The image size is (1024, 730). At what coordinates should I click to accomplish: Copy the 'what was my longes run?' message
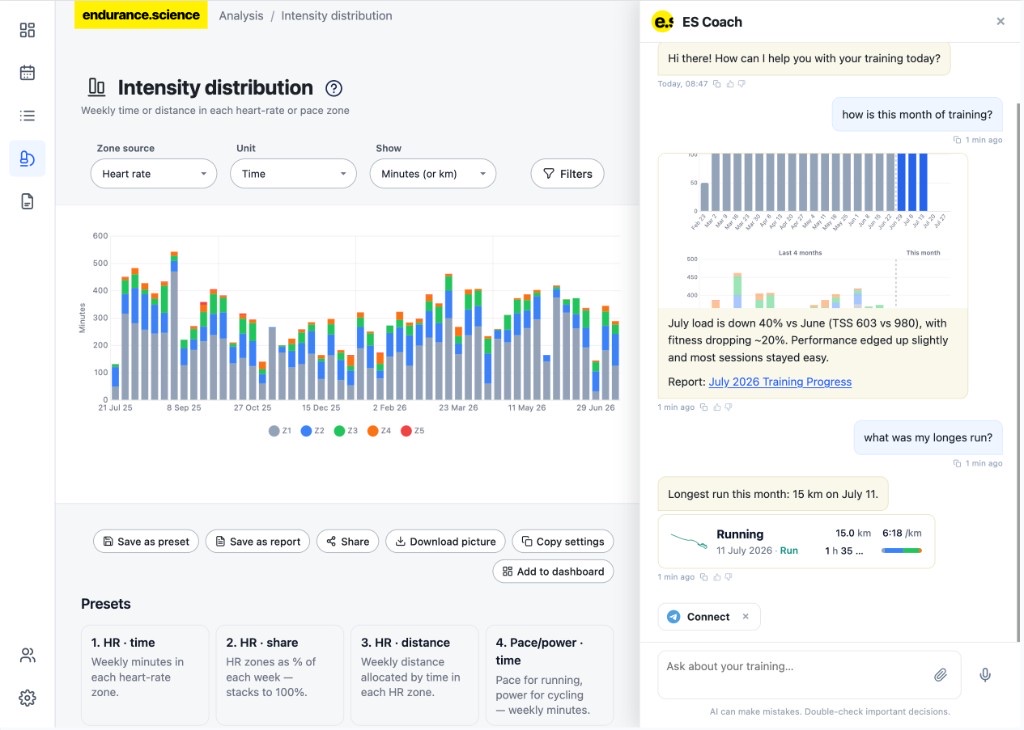957,463
